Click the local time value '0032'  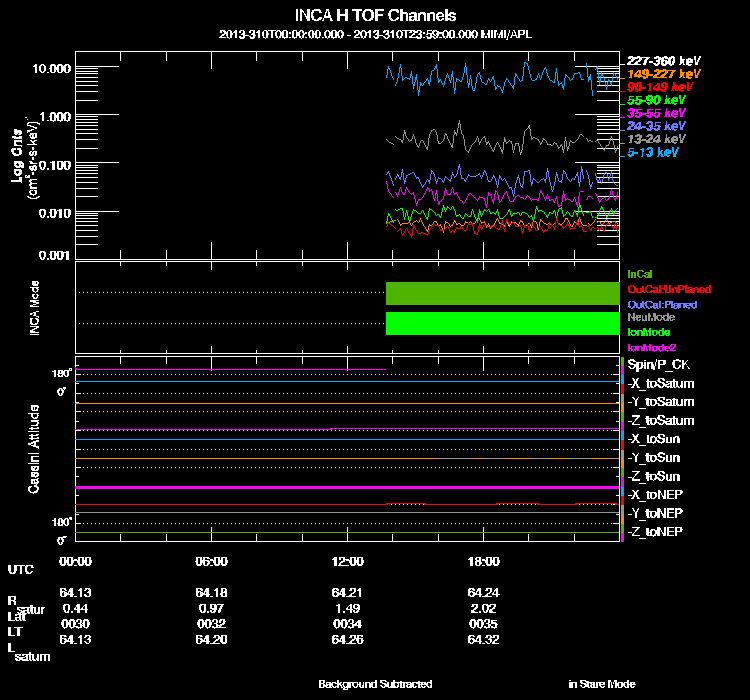coord(211,624)
